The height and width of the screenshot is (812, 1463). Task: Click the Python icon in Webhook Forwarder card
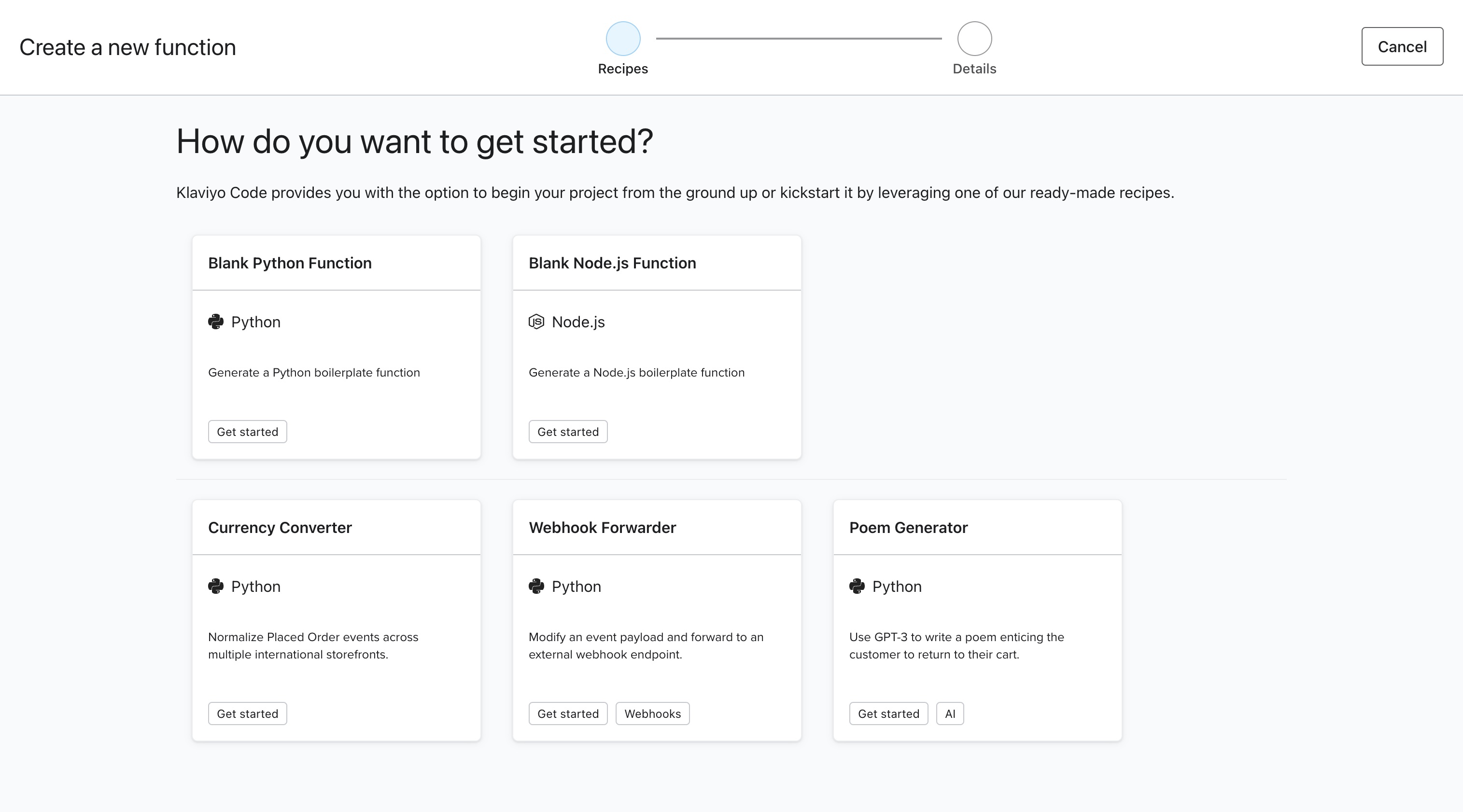click(x=536, y=587)
